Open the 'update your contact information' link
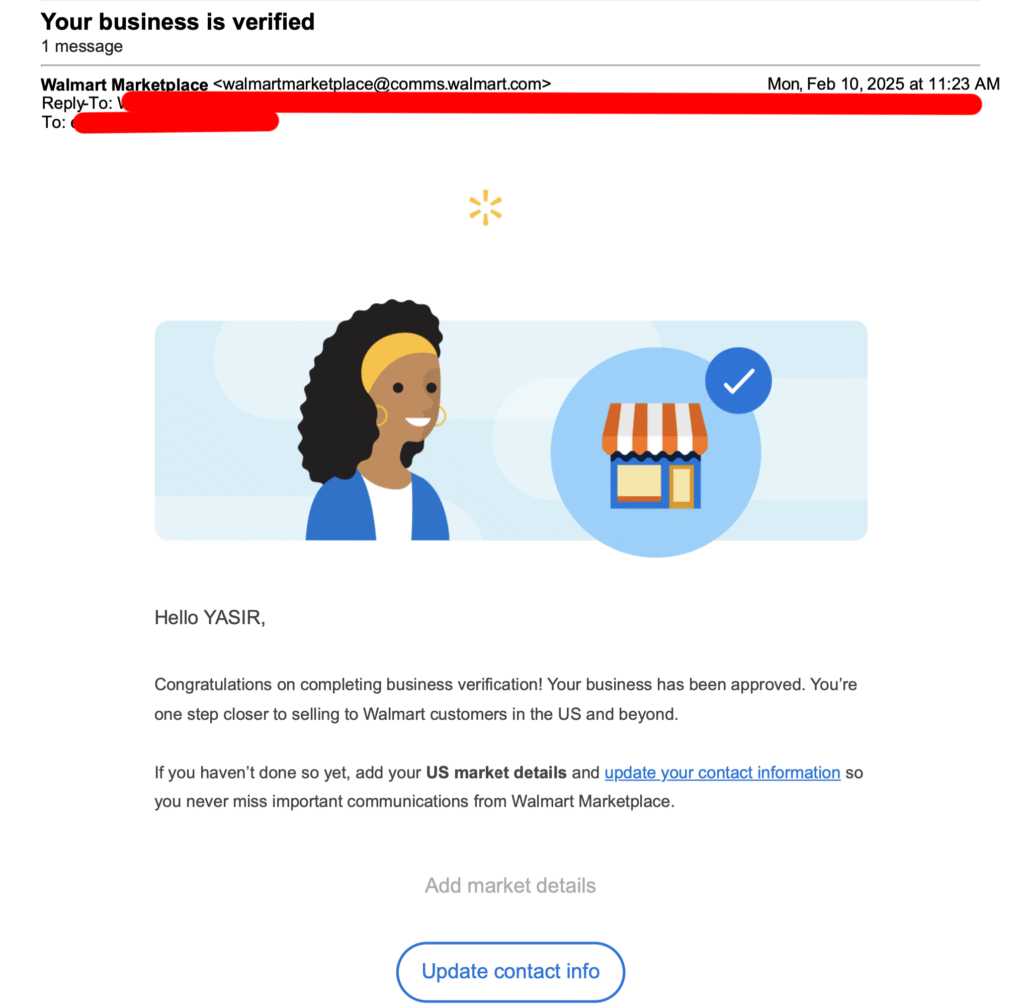 pyautogui.click(x=722, y=772)
